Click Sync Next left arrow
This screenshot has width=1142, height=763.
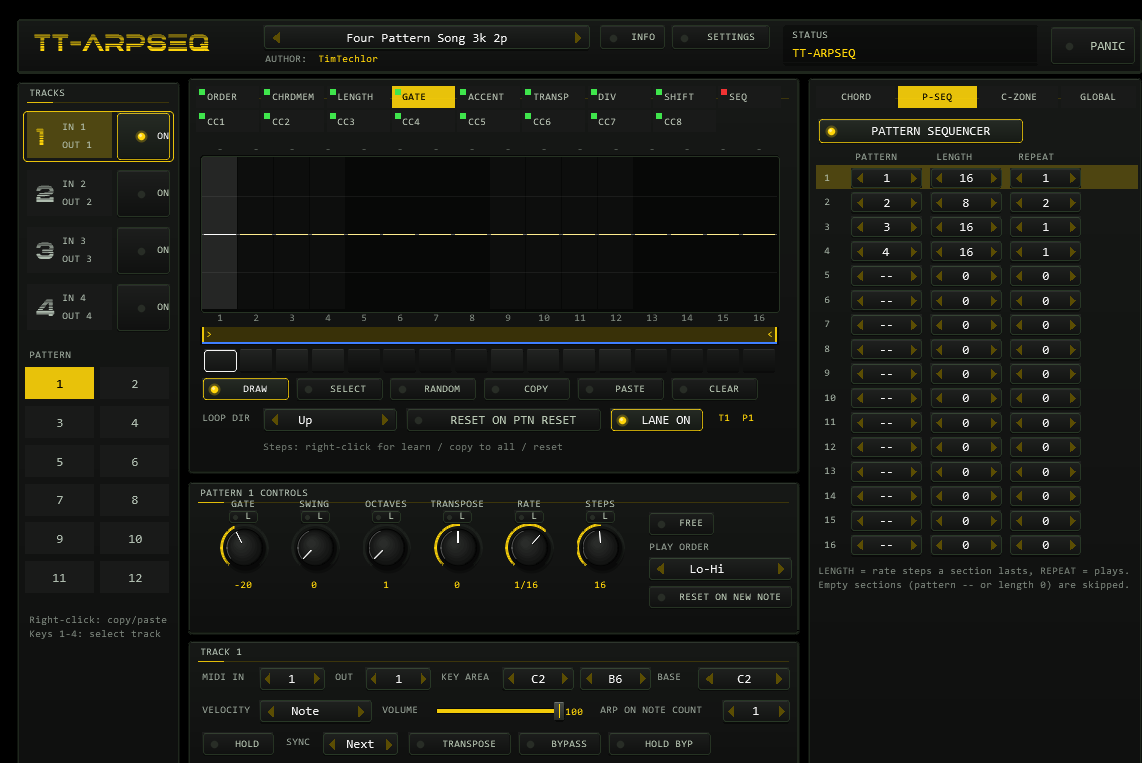click(x=333, y=744)
